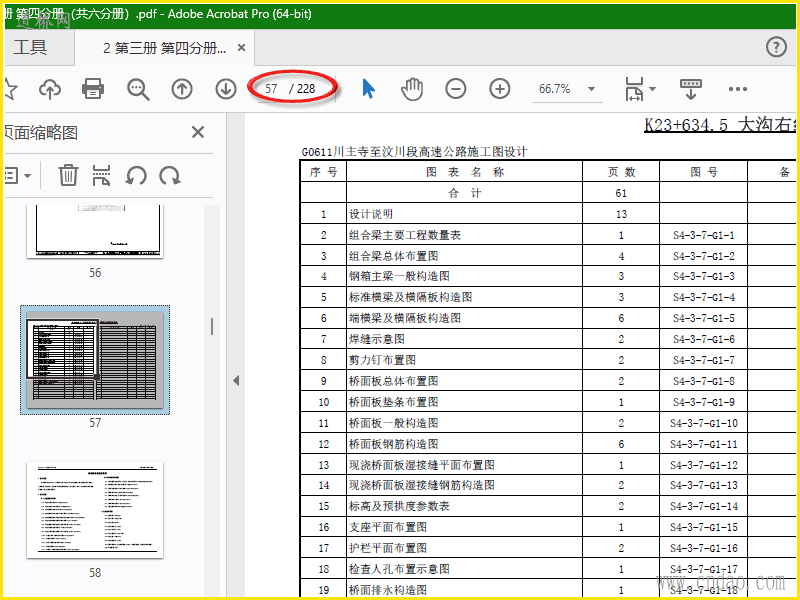Viewport: 800px width, 600px height.
Task: Select page 57 thumbnail
Action: tap(95, 360)
